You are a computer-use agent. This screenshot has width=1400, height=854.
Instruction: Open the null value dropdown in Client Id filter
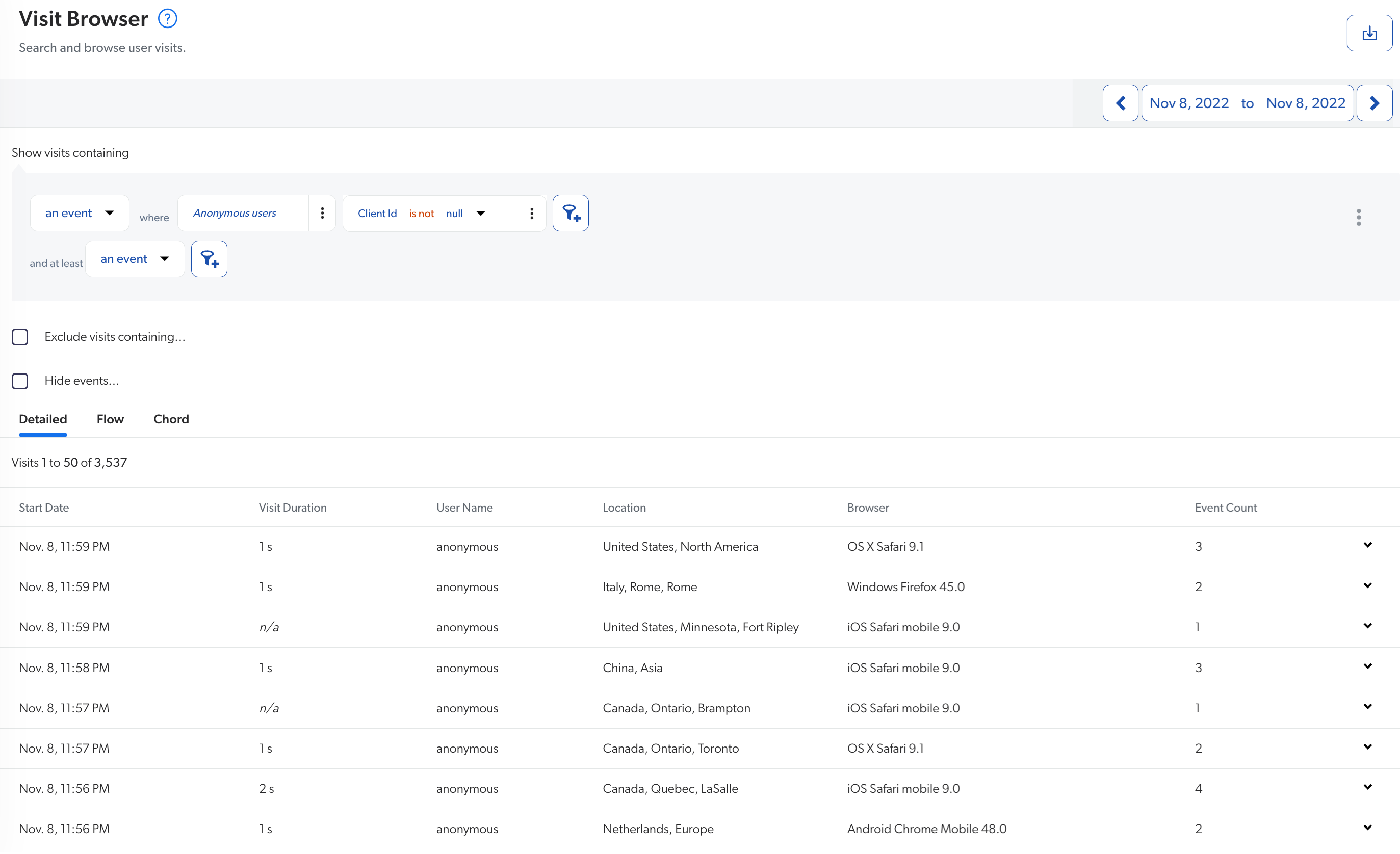pyautogui.click(x=466, y=213)
